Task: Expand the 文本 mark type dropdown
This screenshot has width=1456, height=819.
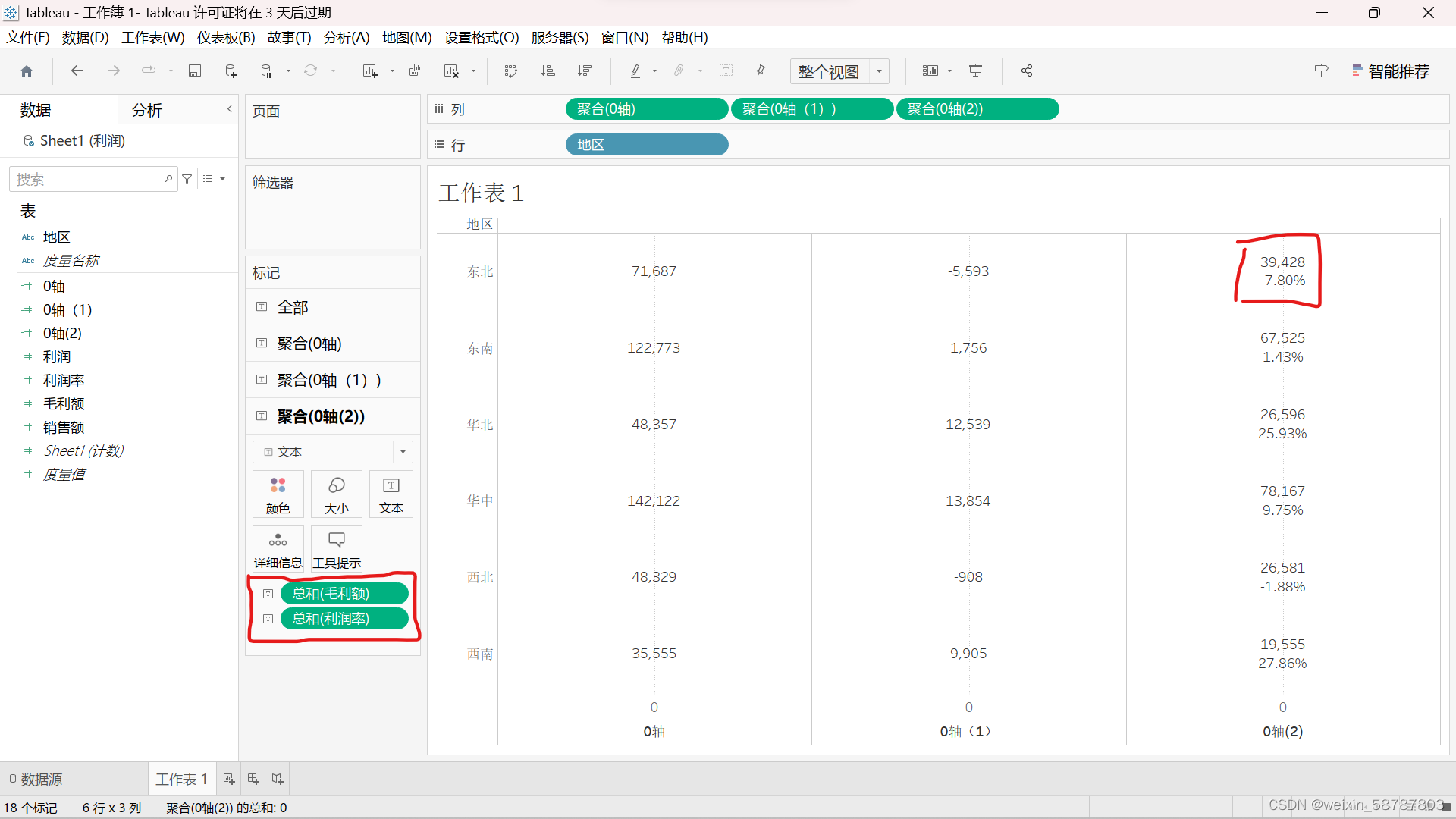Action: [403, 452]
